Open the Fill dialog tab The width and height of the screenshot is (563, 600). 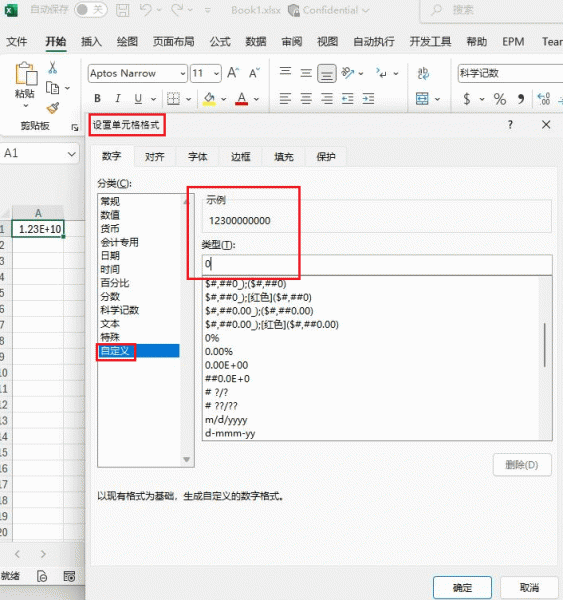(284, 157)
